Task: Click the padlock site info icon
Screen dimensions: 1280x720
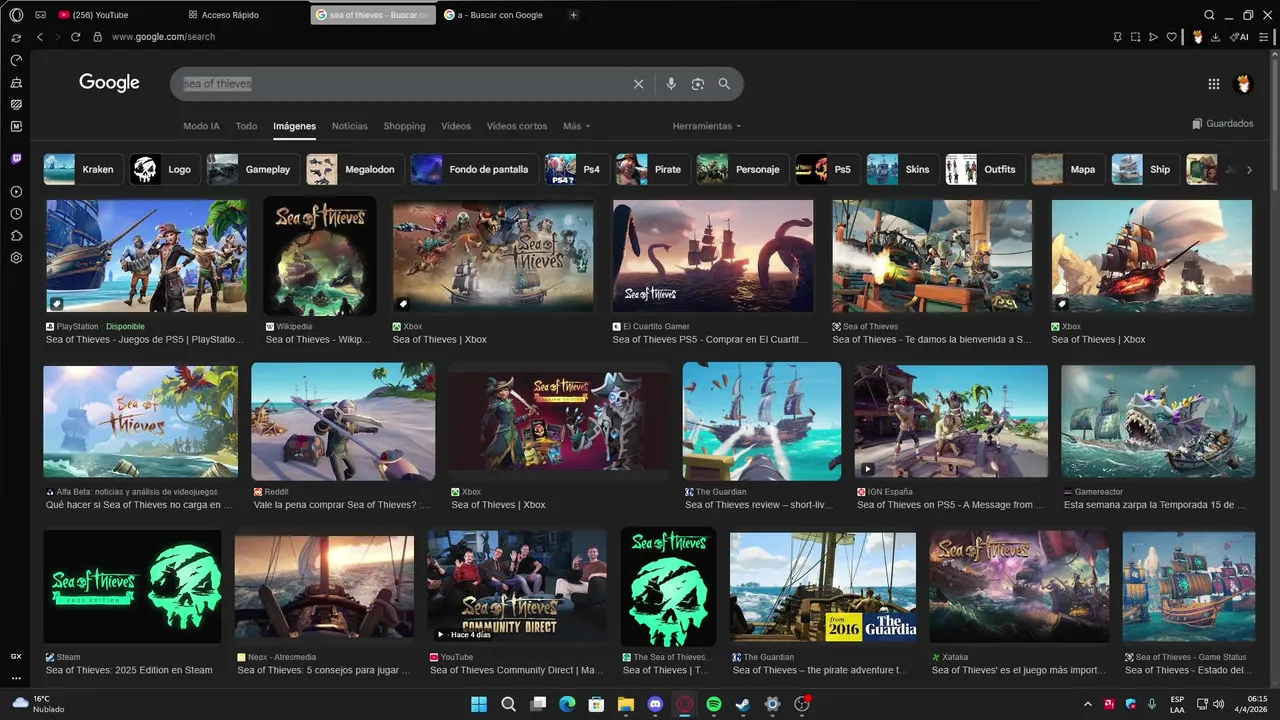Action: [98, 37]
